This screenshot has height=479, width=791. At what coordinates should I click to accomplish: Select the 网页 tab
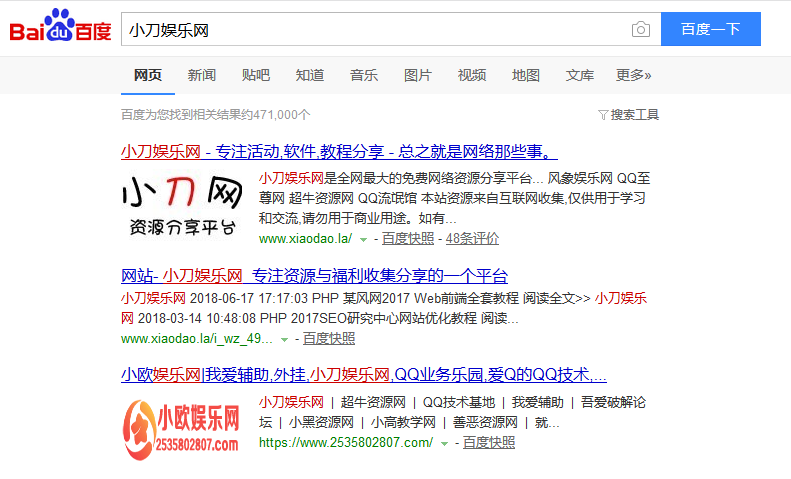[148, 75]
